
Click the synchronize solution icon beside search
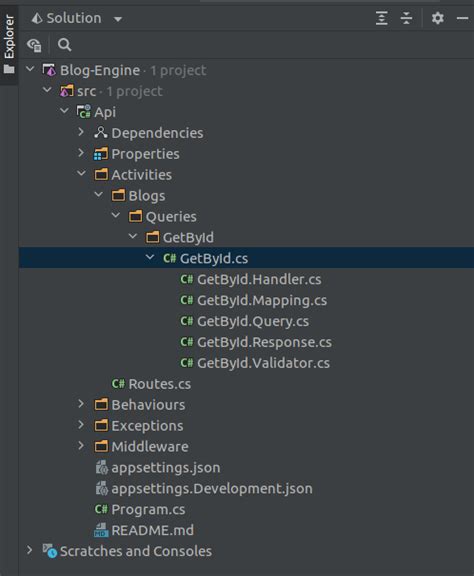point(34,45)
